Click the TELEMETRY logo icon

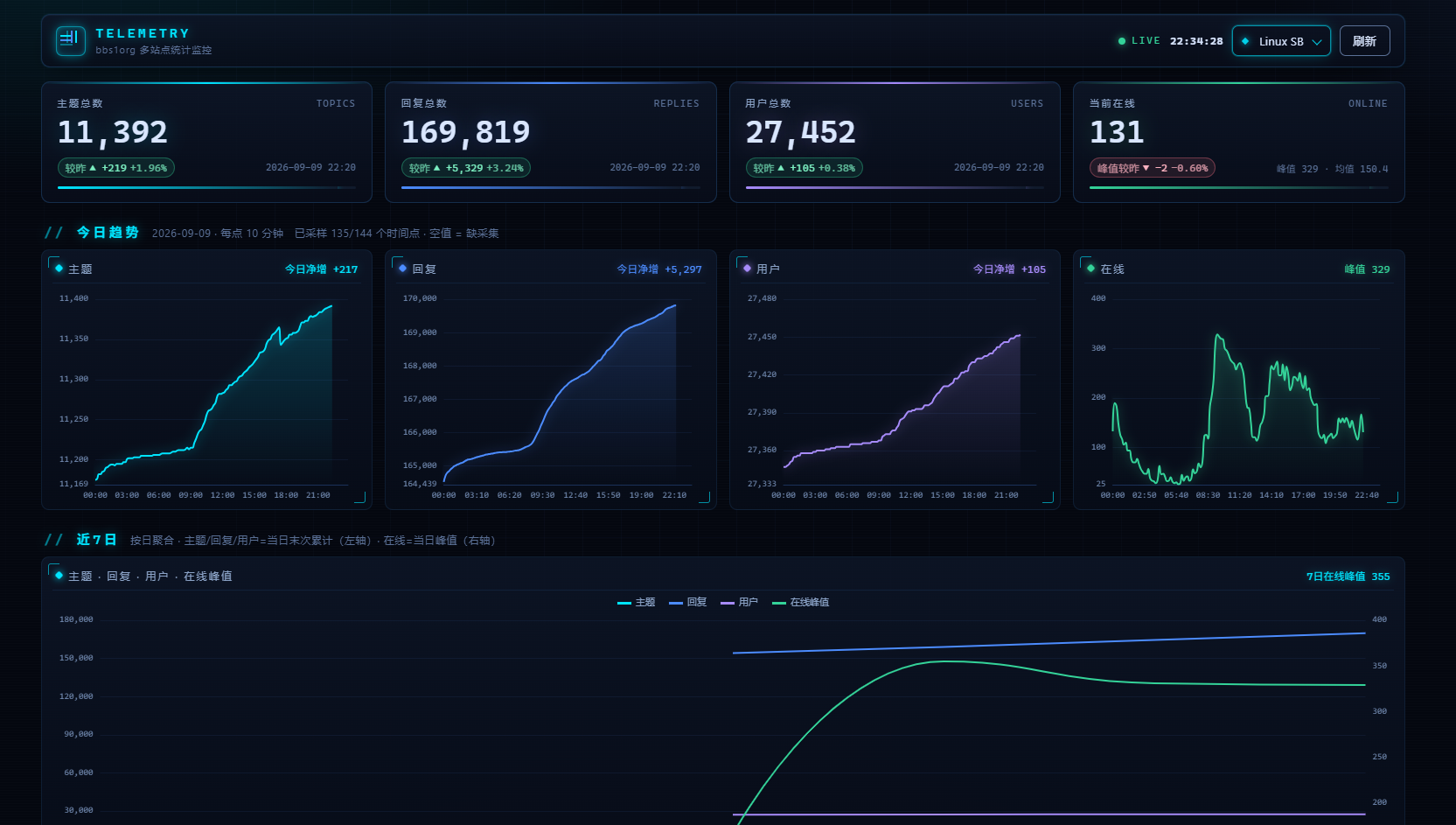coord(71,40)
